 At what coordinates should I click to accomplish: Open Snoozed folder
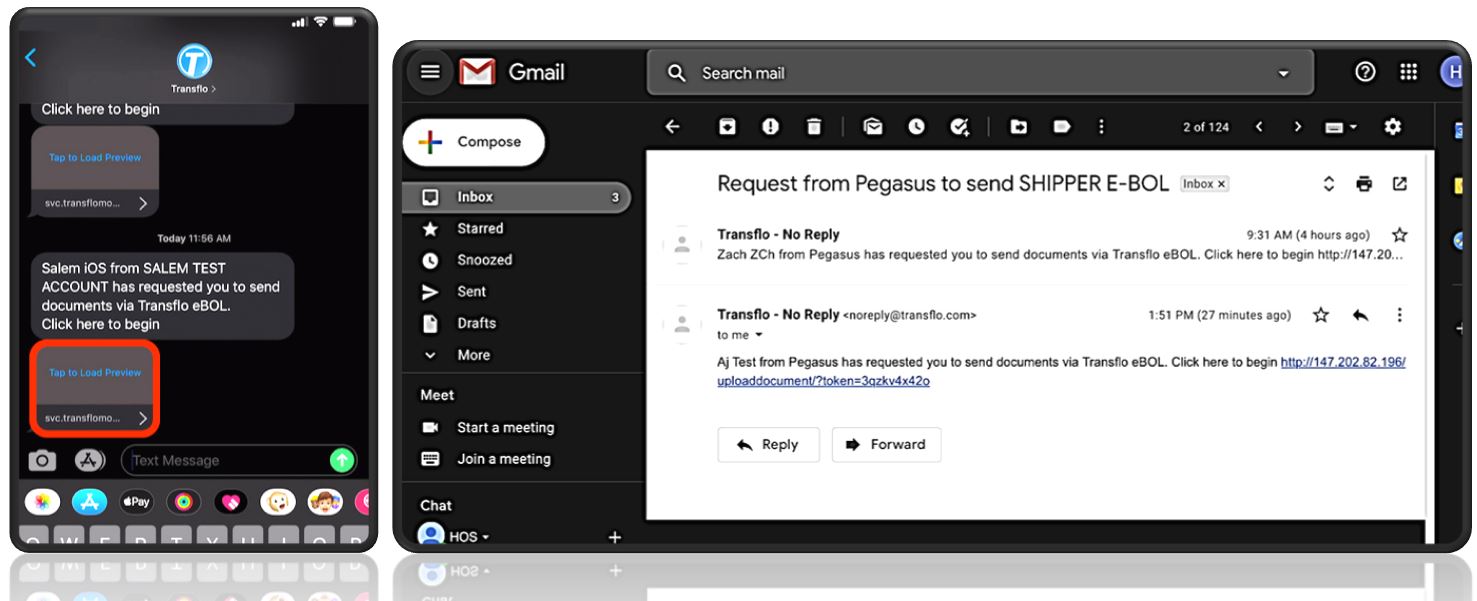click(x=484, y=260)
